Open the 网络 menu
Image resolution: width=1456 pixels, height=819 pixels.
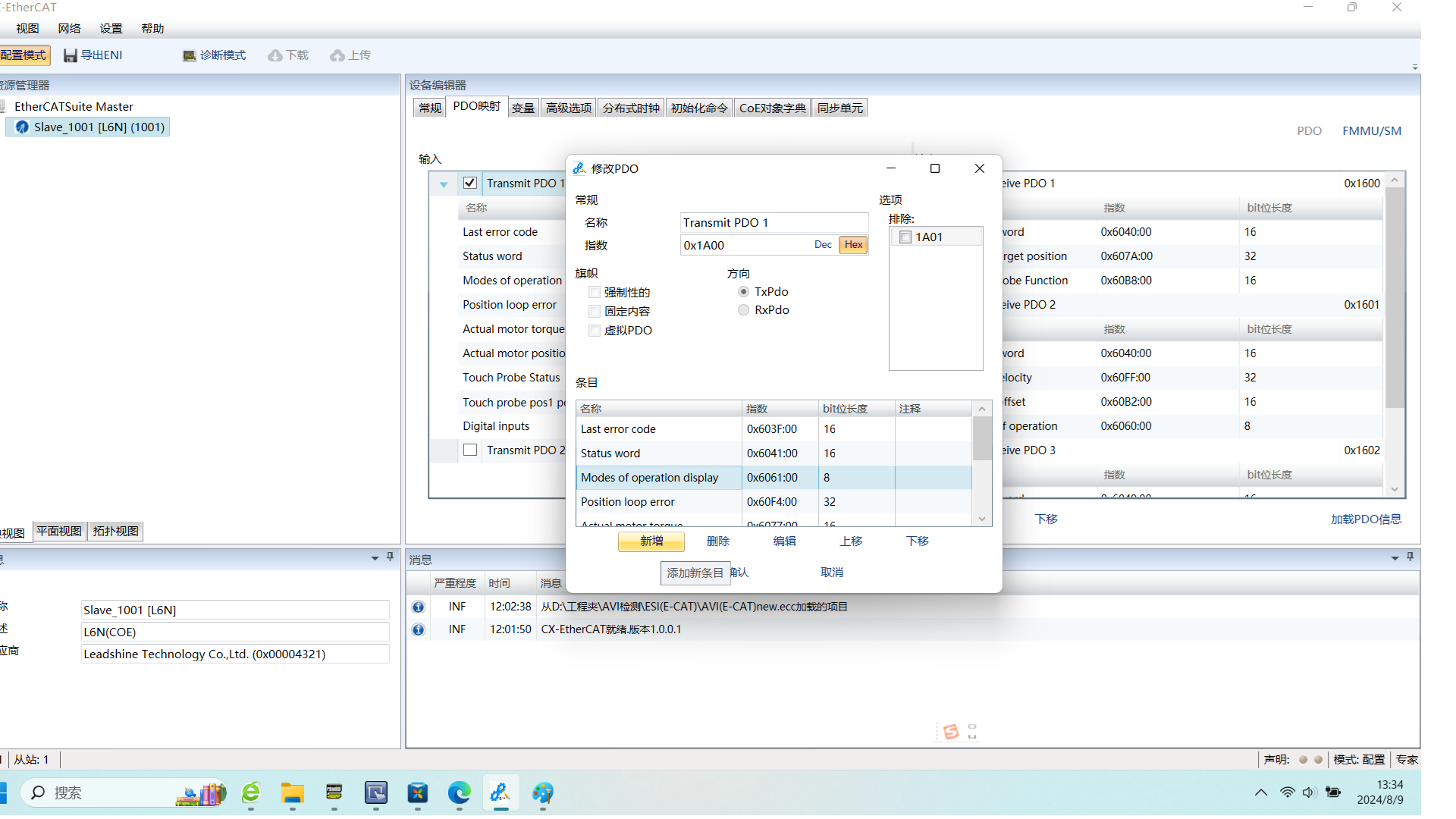pyautogui.click(x=69, y=28)
